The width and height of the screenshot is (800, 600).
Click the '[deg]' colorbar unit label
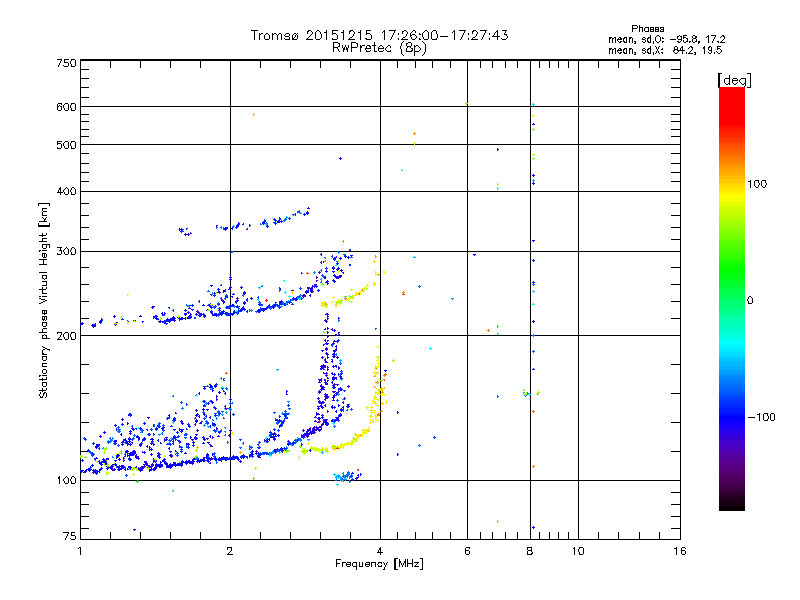point(734,80)
